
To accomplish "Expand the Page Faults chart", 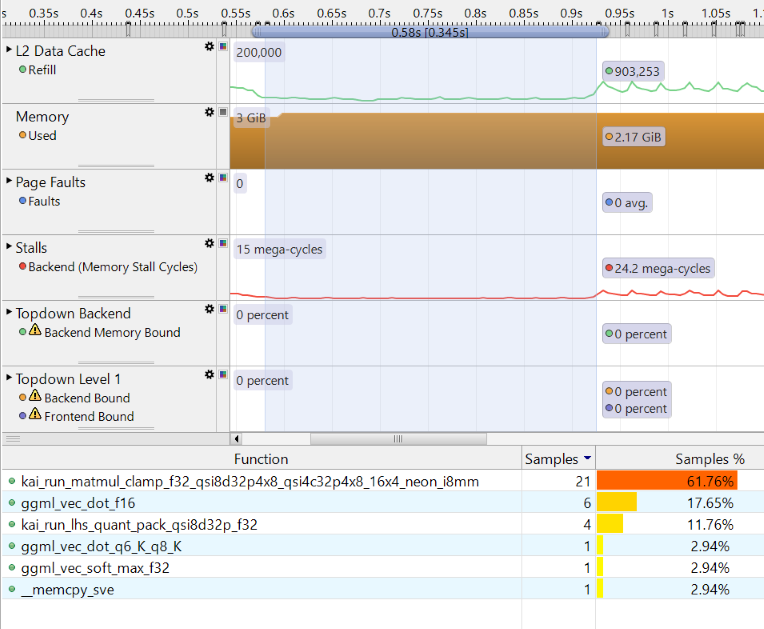I will tap(9, 182).
